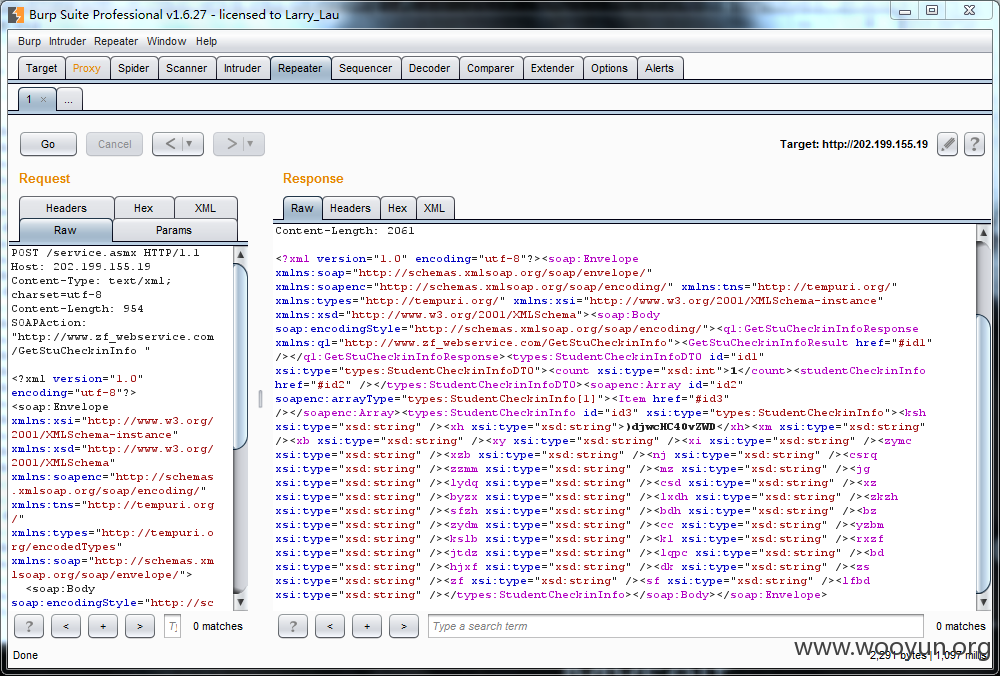
Task: Open Response Hex tab
Action: [397, 208]
